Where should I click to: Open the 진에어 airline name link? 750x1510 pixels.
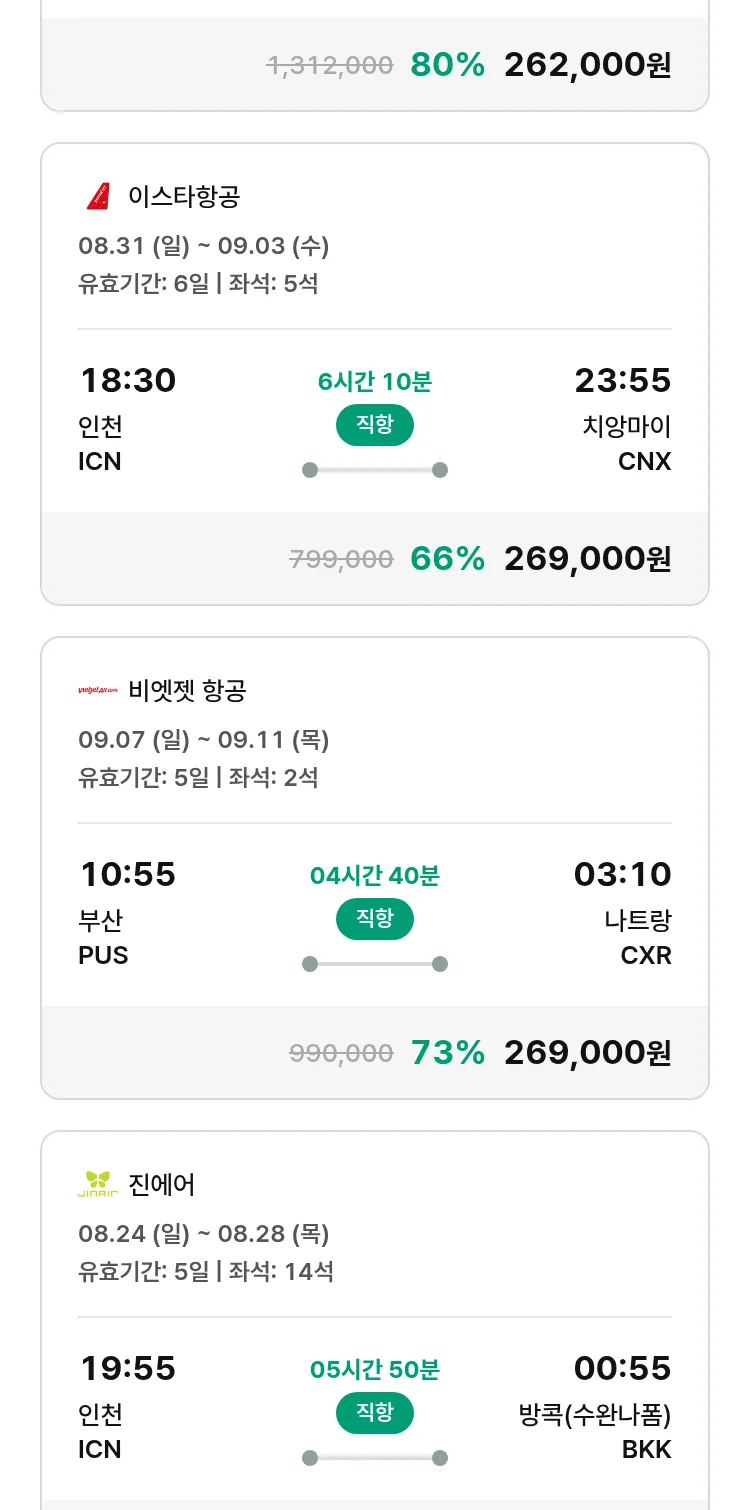[x=162, y=1184]
